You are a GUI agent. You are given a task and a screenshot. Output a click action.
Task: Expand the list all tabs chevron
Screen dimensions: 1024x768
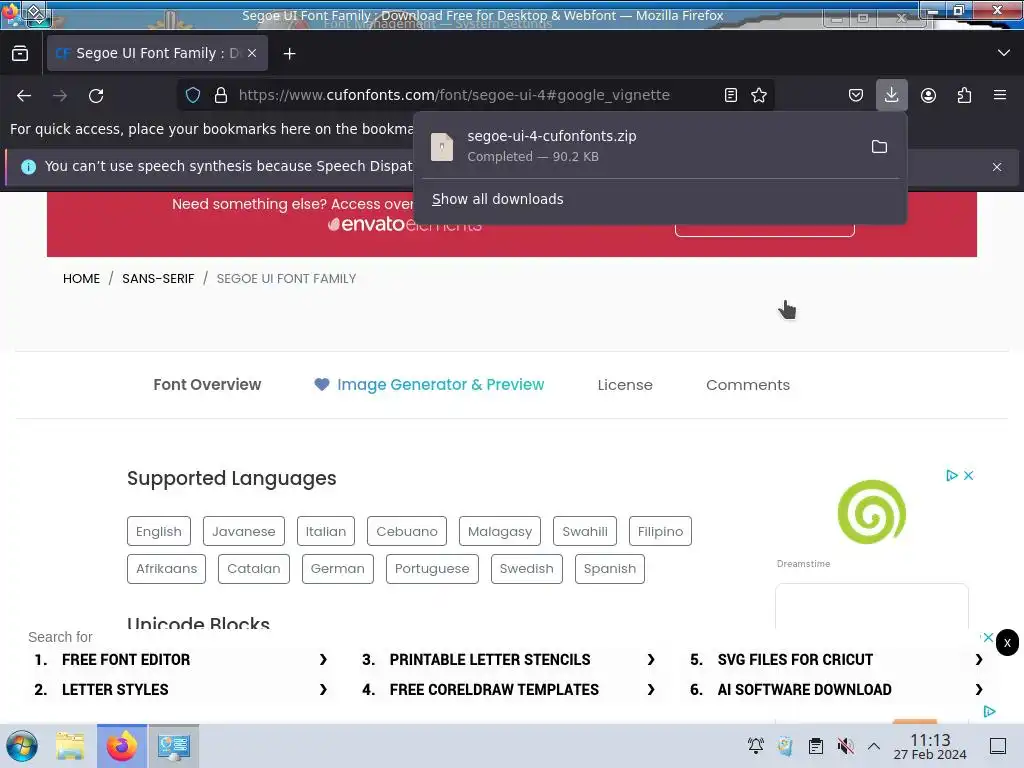[1004, 53]
